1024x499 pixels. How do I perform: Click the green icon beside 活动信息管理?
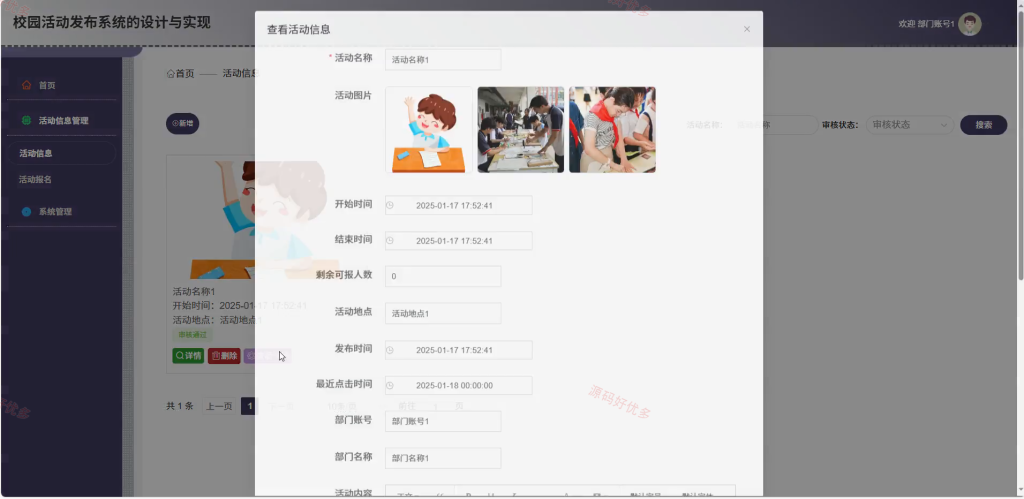[26, 121]
